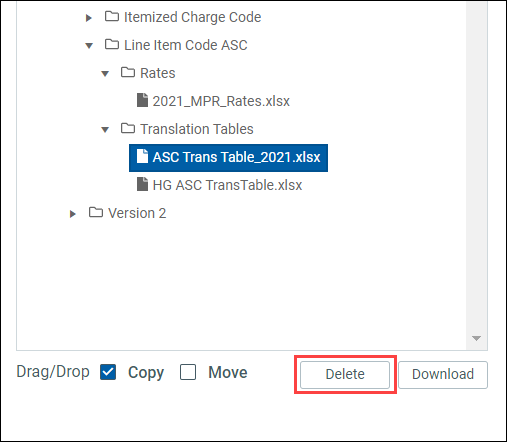507x442 pixels.
Task: Click the 2021_MPR_Rates.xlsx file icon
Action: [x=142, y=100]
